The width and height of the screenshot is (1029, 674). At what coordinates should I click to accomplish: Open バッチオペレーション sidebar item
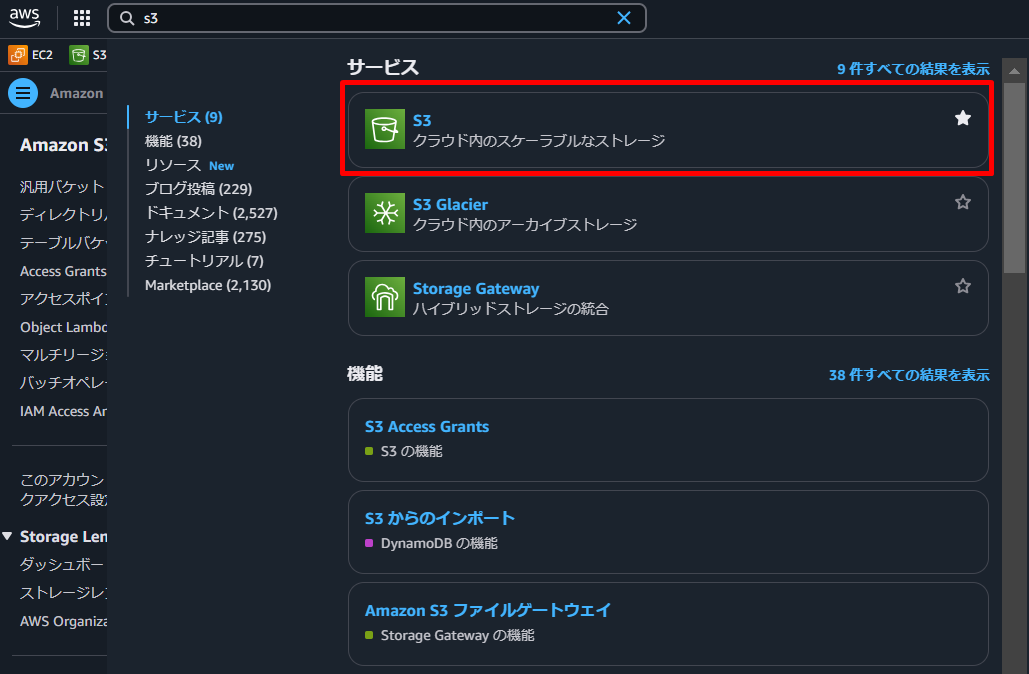click(x=63, y=383)
